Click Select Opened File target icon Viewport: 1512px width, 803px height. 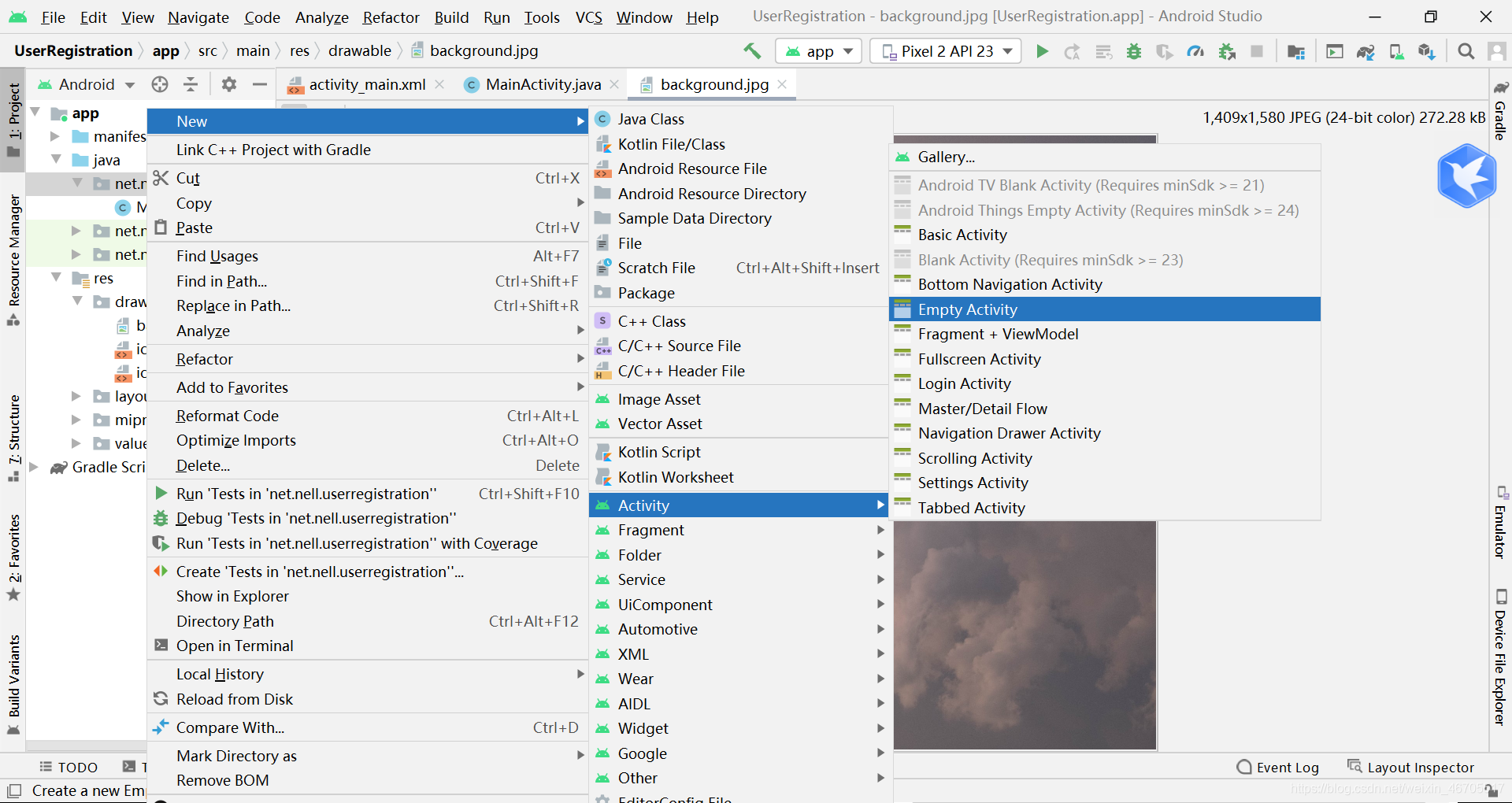click(160, 84)
